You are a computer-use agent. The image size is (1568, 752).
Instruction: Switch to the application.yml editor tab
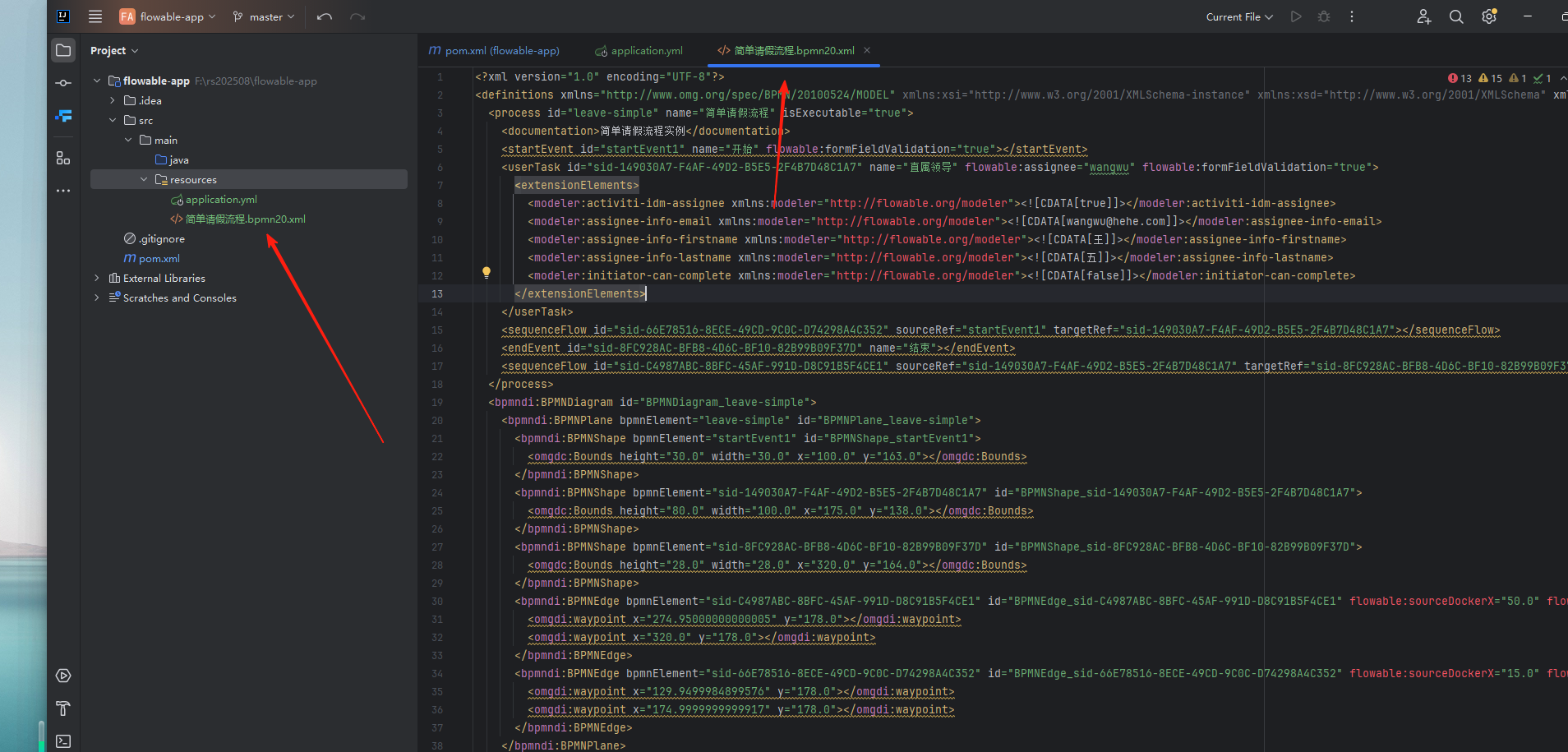(x=646, y=50)
